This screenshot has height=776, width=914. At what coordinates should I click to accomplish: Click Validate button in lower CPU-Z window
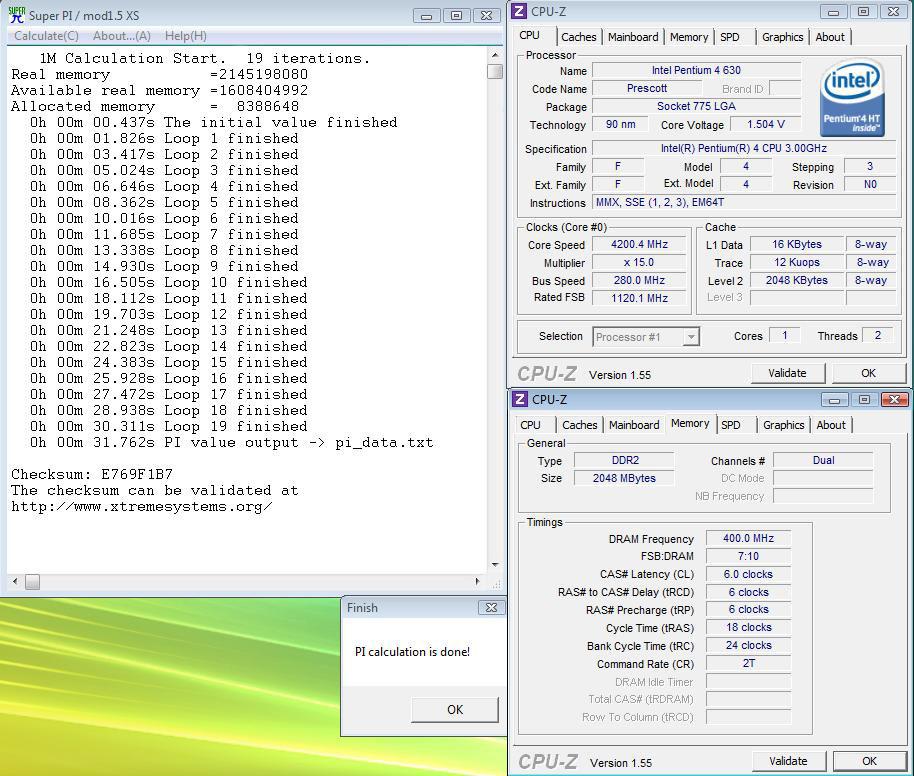(788, 761)
